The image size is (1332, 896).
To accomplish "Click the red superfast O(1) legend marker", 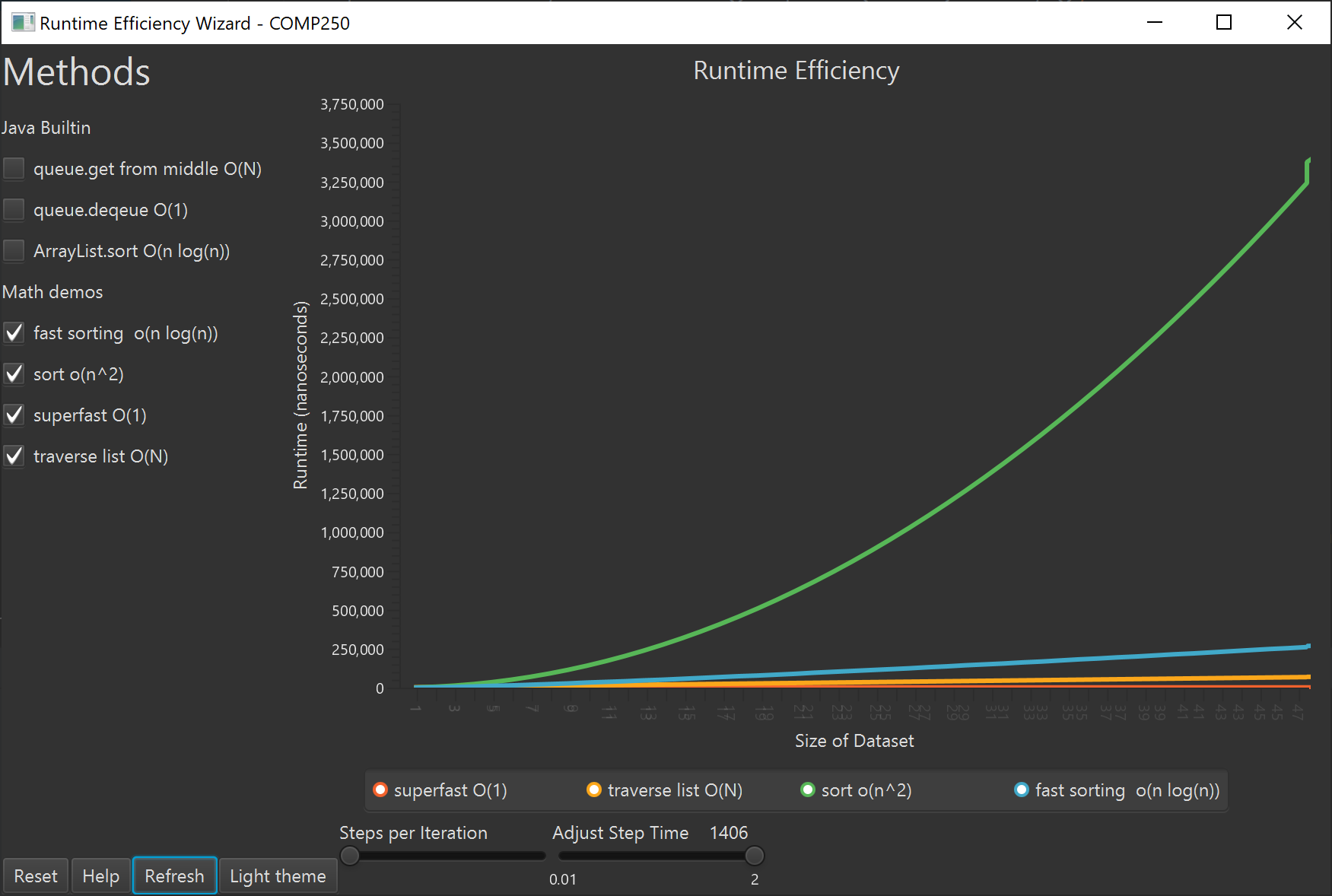I will click(x=380, y=790).
